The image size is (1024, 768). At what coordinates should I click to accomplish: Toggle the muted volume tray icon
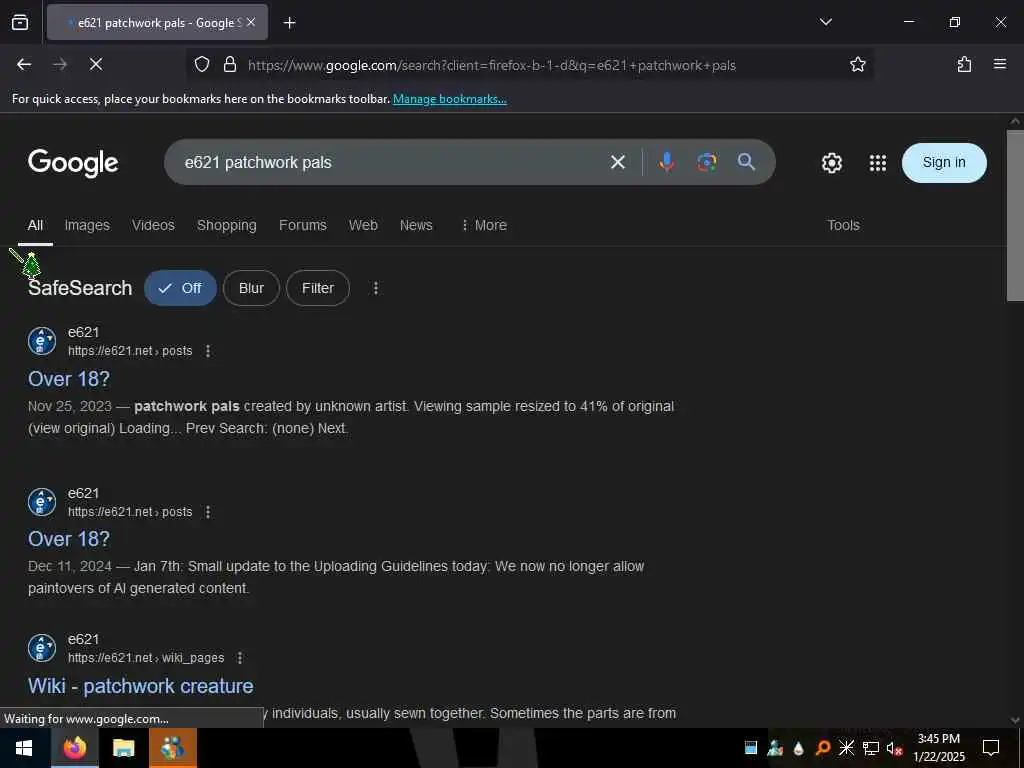pos(895,748)
